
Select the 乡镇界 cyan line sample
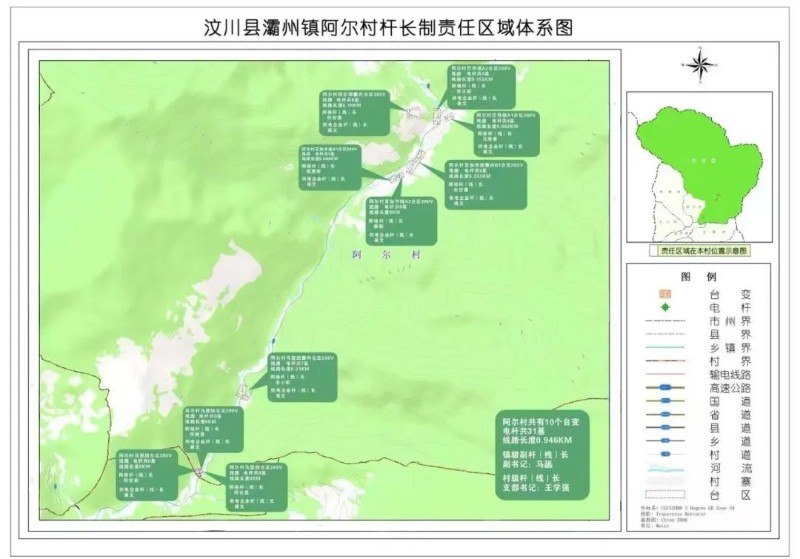[x=665, y=348]
